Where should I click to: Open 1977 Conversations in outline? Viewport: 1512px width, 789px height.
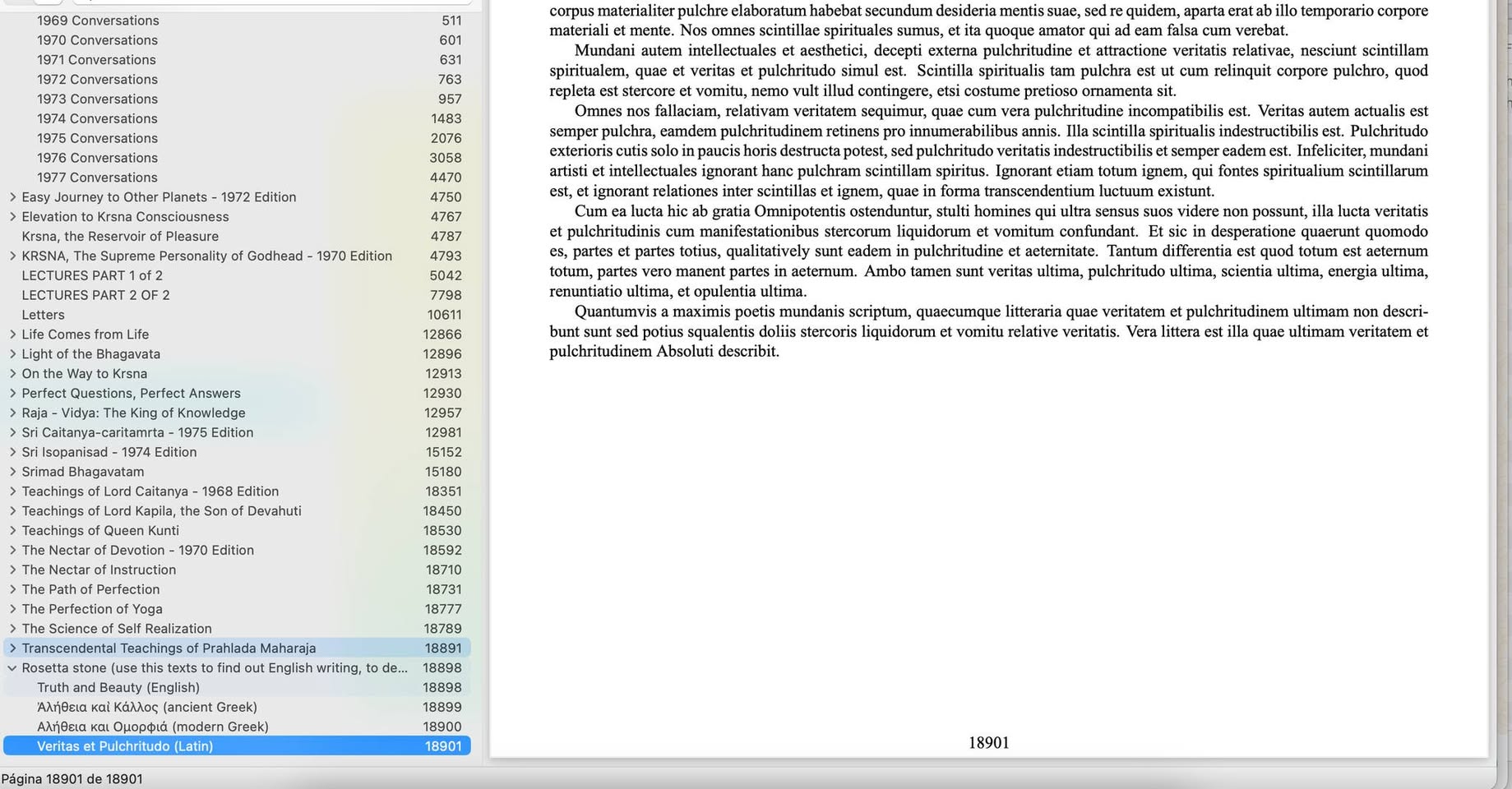tap(97, 178)
